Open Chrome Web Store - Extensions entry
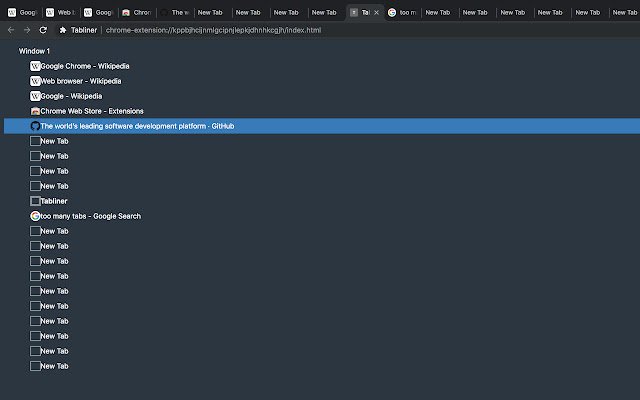The height and width of the screenshot is (400, 640). pos(92,111)
